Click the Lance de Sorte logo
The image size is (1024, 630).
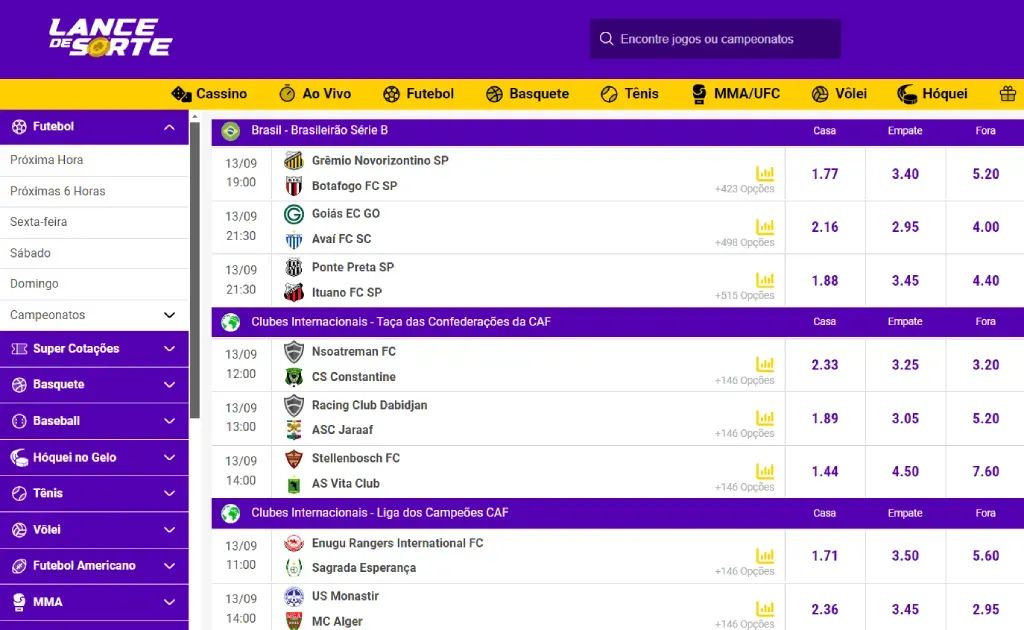coord(110,38)
